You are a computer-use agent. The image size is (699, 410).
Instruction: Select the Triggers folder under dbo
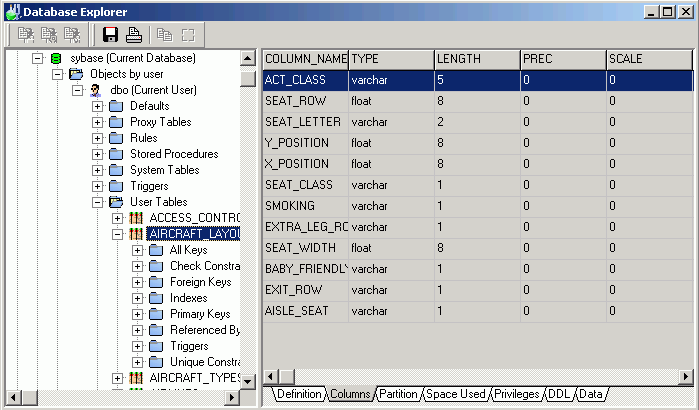(x=149, y=186)
